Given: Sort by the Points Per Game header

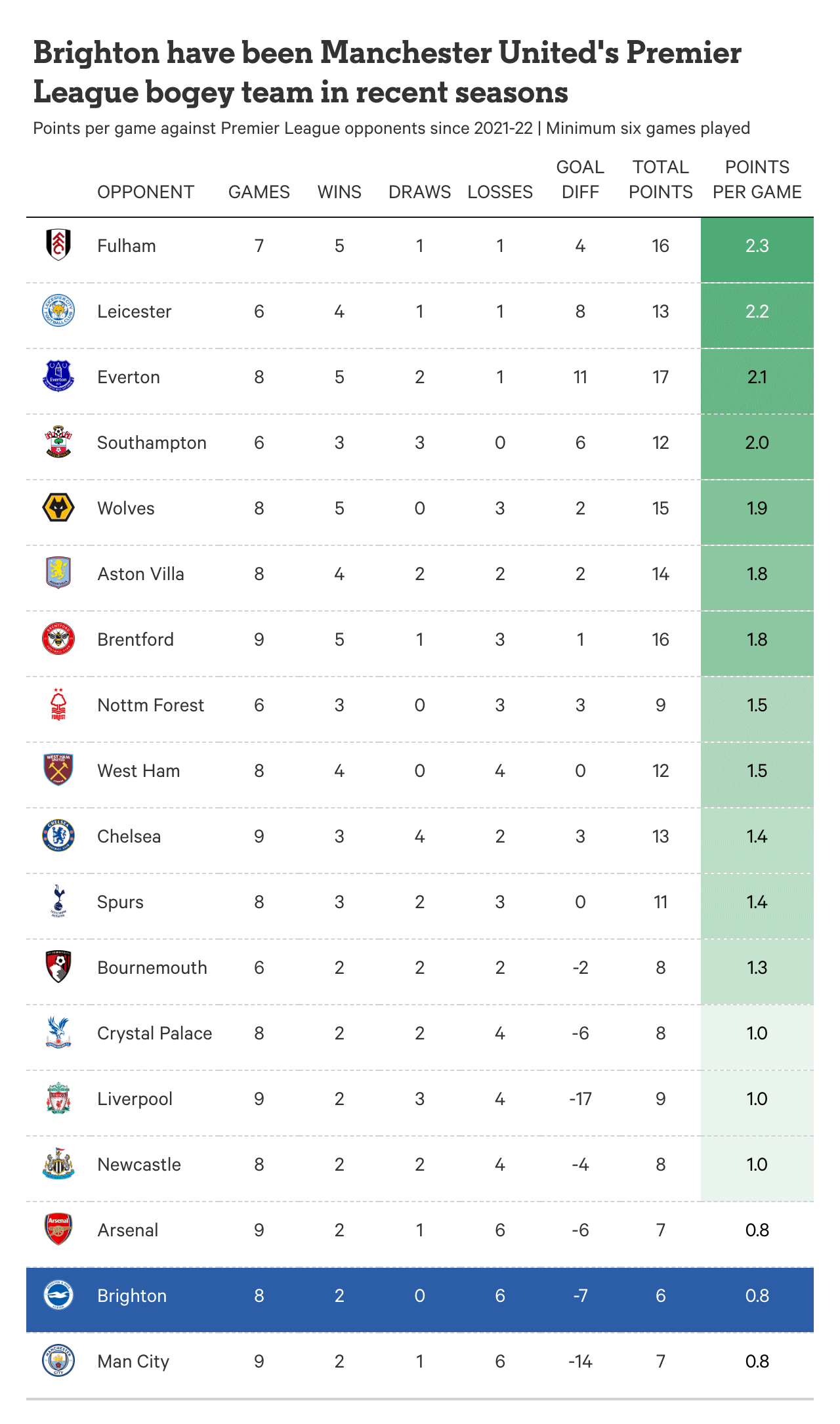Looking at the screenshot, I should [x=757, y=179].
